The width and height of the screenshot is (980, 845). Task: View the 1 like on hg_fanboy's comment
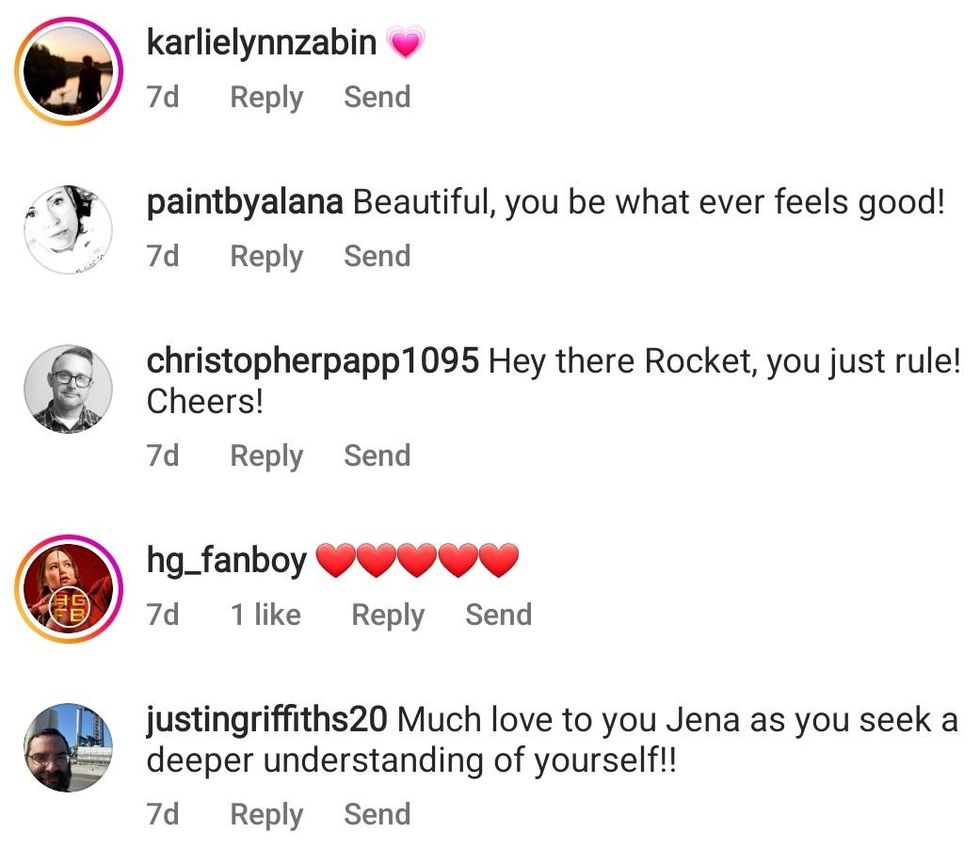pos(265,614)
